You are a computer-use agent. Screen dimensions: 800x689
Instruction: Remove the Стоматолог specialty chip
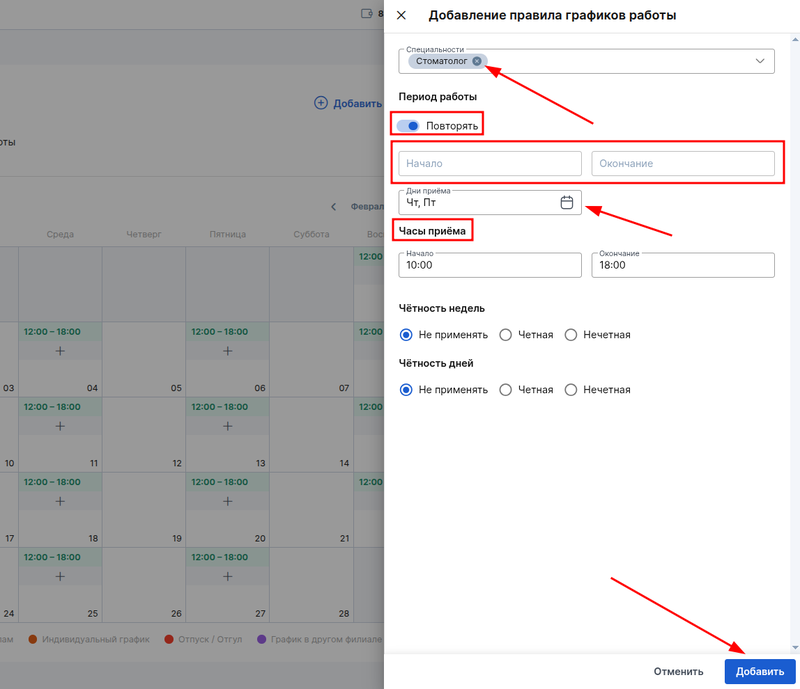[477, 61]
